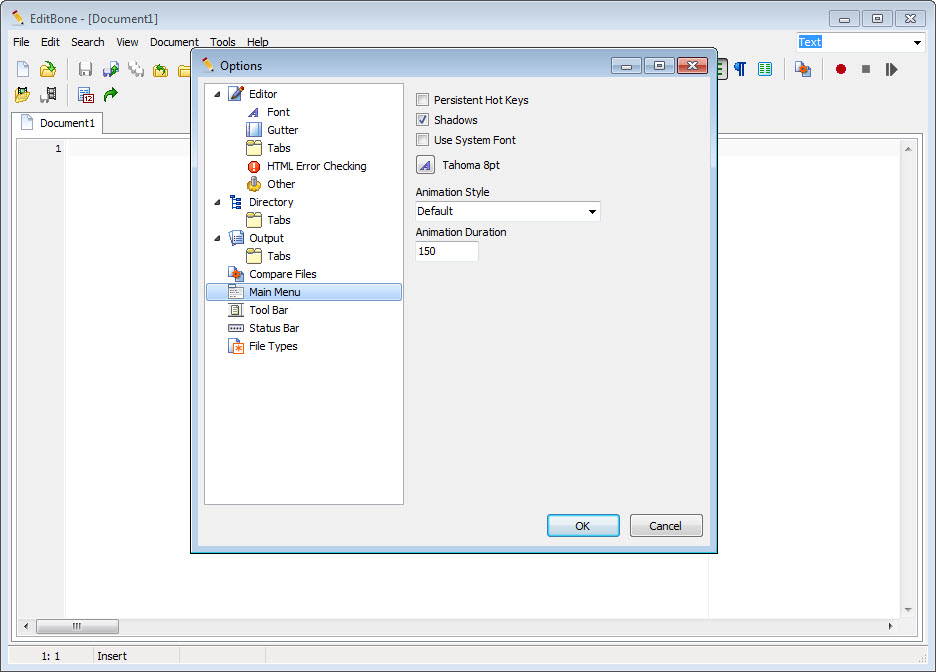Image resolution: width=936 pixels, height=672 pixels.
Task: Open the Animation Style dropdown
Action: (507, 211)
